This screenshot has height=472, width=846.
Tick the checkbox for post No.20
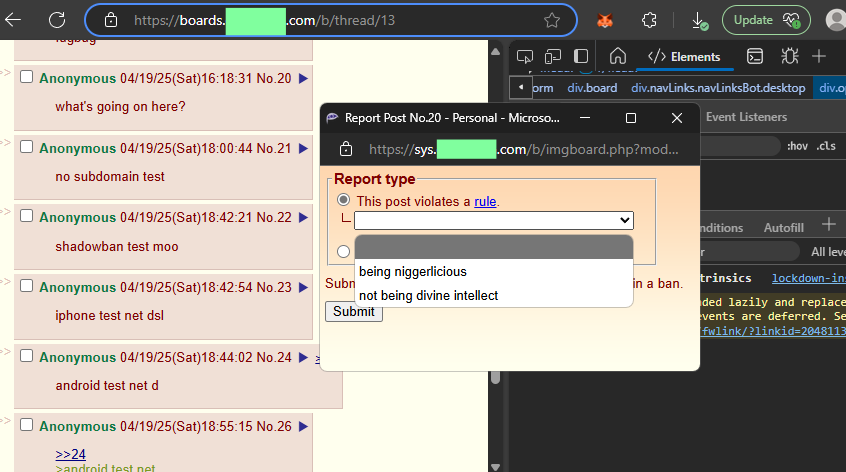[27, 77]
